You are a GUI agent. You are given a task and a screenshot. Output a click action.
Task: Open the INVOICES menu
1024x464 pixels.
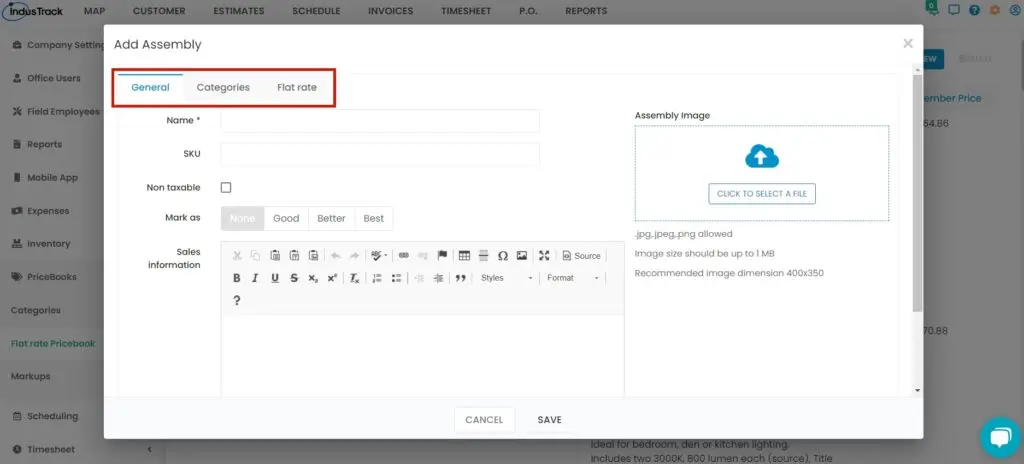391,11
